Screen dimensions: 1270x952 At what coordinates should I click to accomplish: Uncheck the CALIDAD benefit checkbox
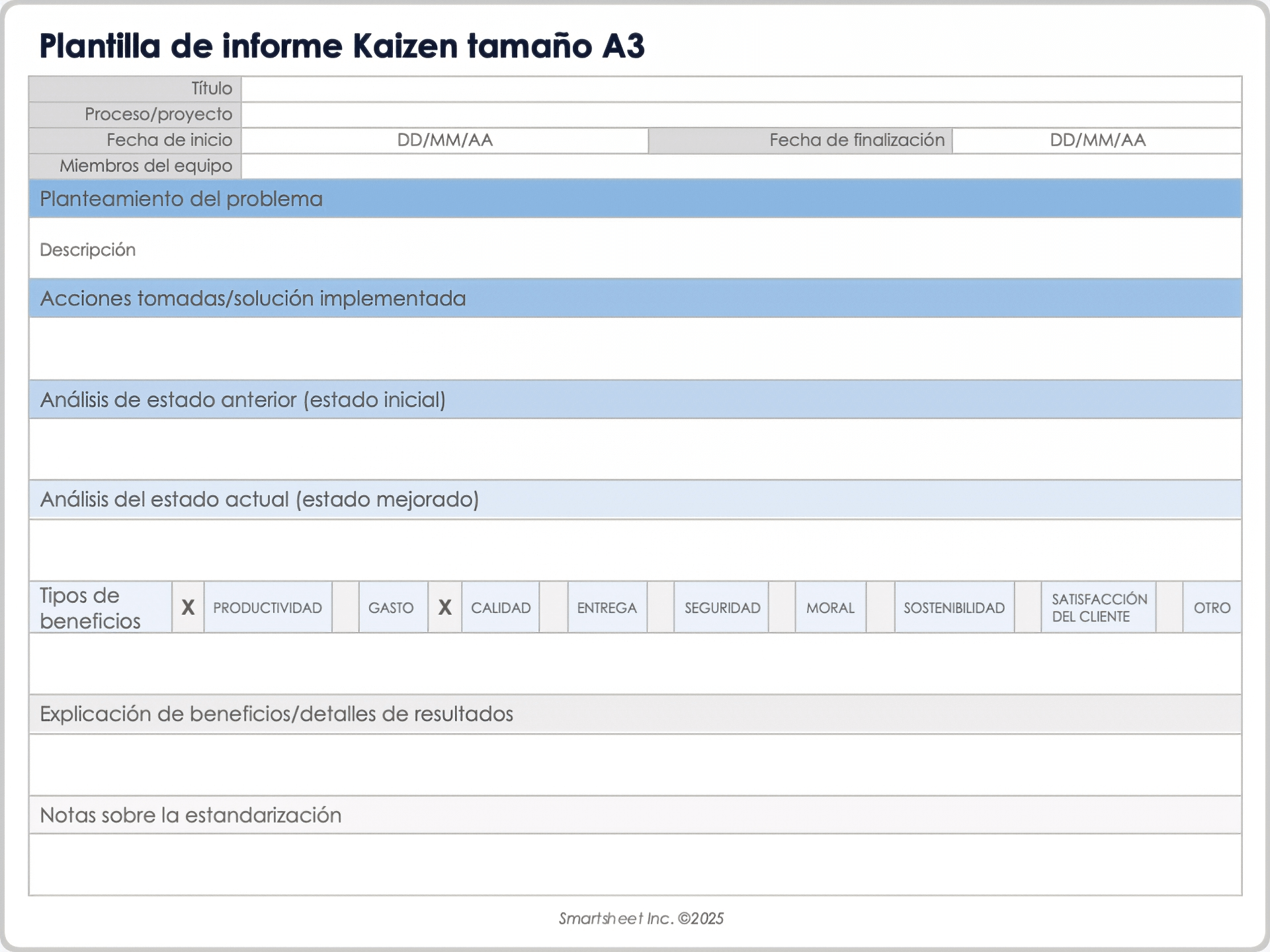click(444, 606)
